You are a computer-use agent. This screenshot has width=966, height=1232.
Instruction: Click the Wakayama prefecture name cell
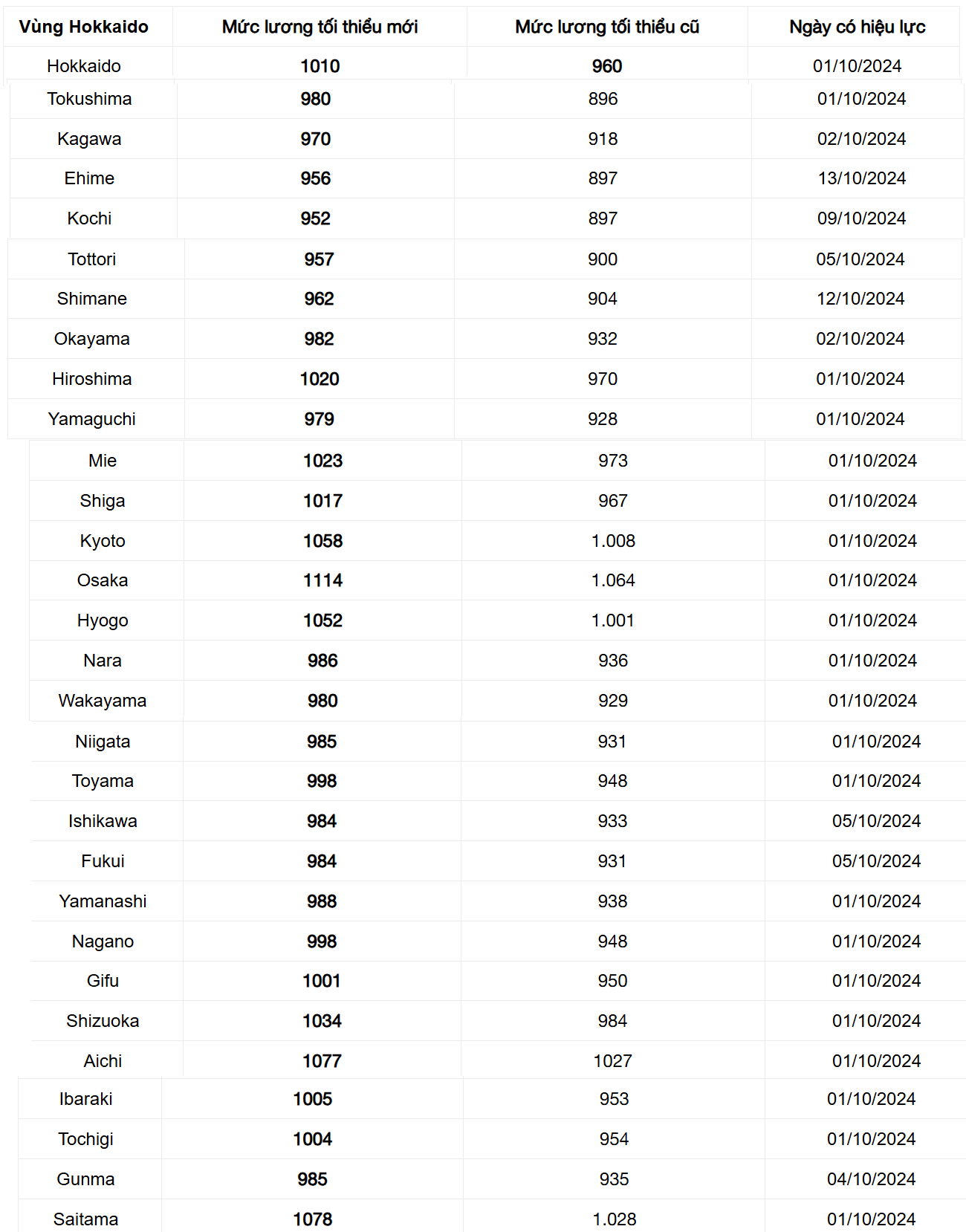click(103, 701)
